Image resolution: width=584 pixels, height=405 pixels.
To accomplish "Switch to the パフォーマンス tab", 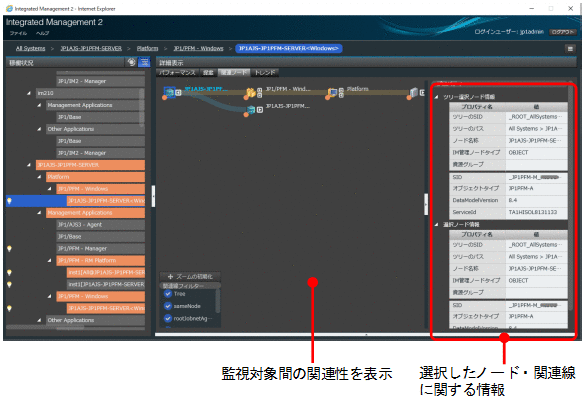I will 177,73.
